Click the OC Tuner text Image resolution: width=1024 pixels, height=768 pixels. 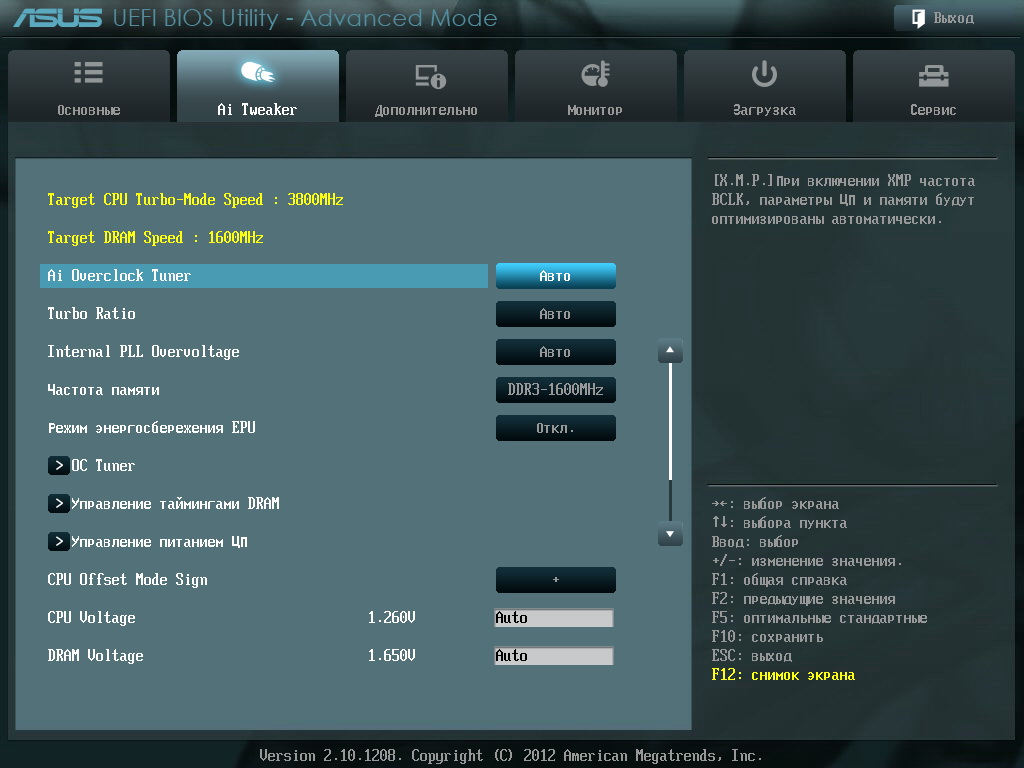(x=103, y=466)
